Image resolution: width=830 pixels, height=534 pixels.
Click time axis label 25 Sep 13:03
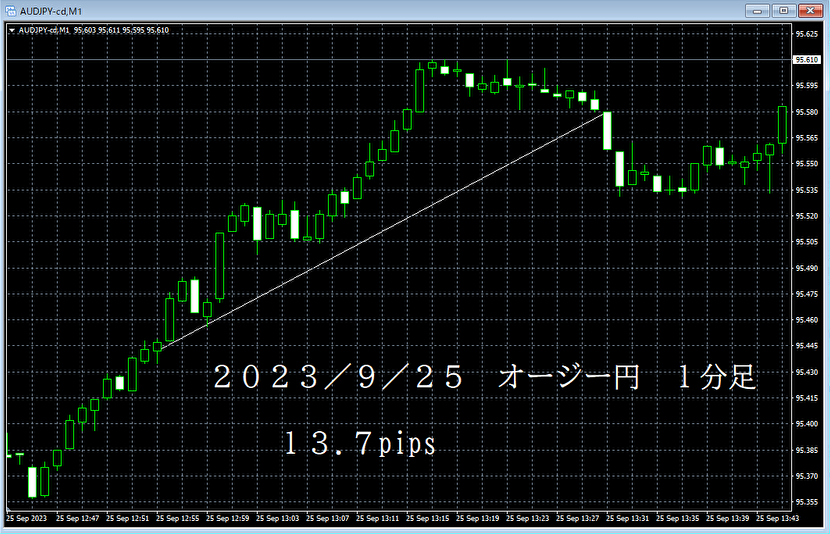[x=277, y=519]
